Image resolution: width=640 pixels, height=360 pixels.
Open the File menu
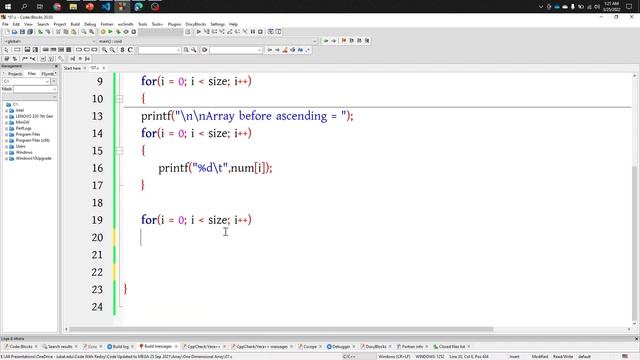pos(5,24)
